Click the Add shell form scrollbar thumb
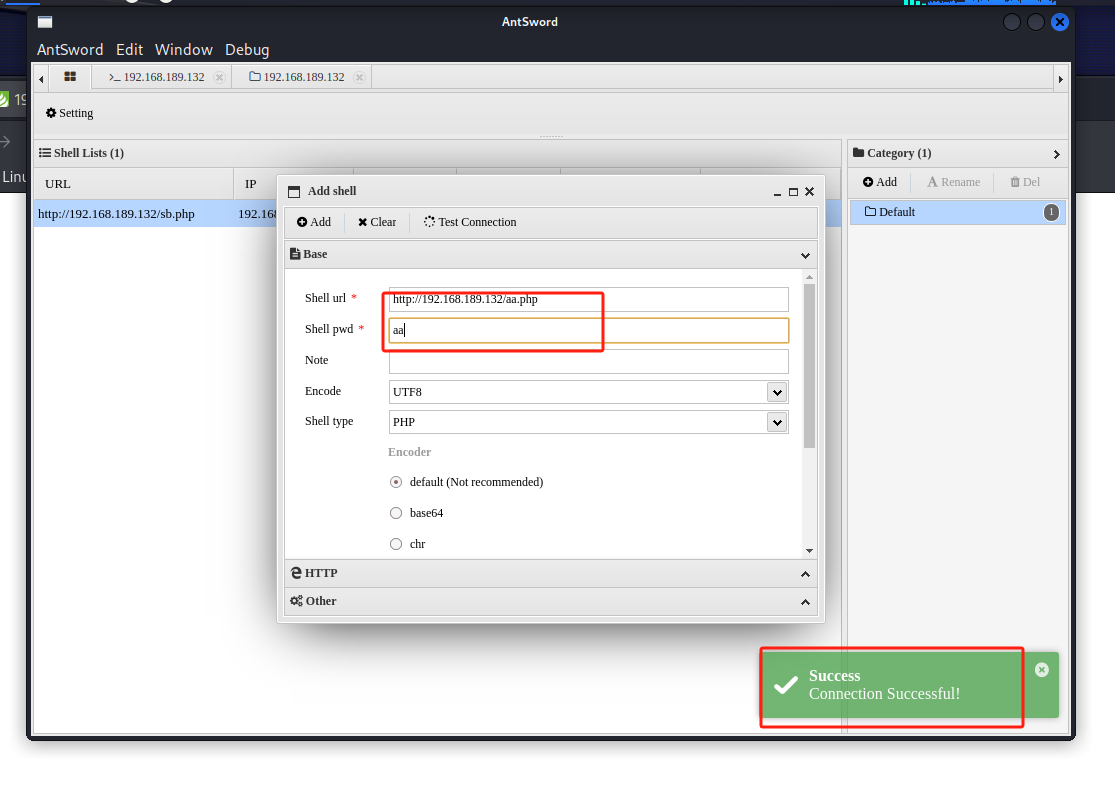 (809, 366)
